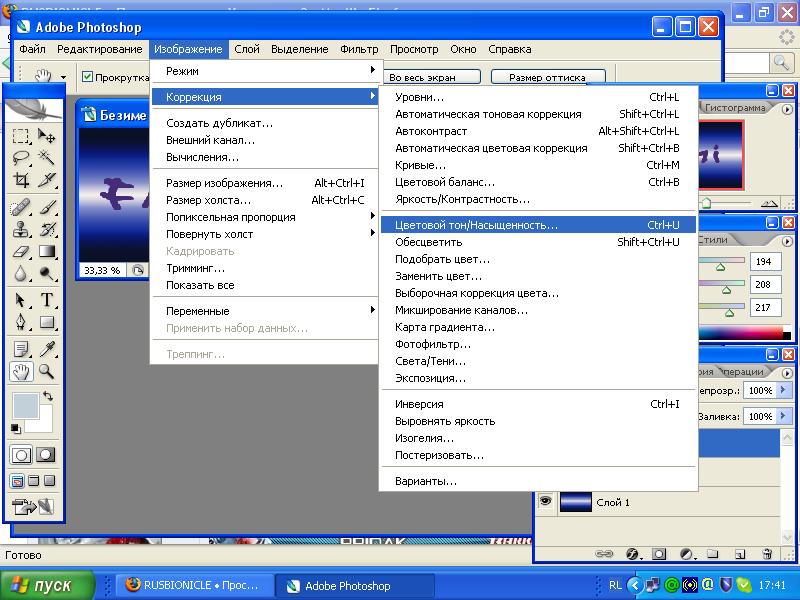Open the Hand tool preset picker arrow

coord(63,78)
